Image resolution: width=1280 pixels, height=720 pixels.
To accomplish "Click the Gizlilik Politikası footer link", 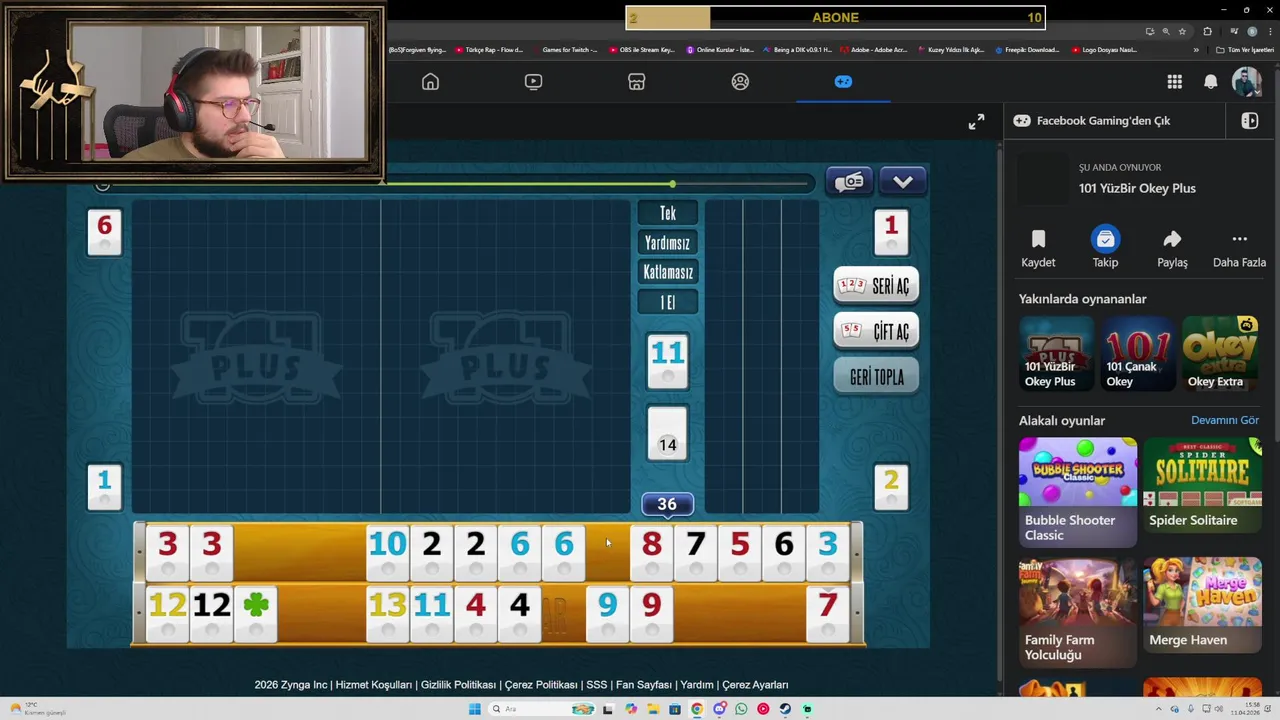I will click(x=459, y=685).
